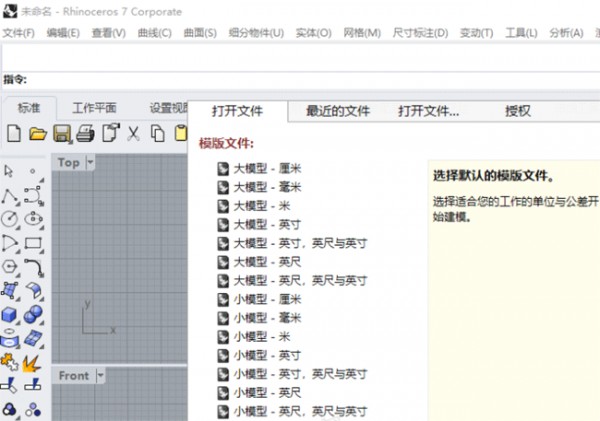Click the Cut scissors icon

134,134
